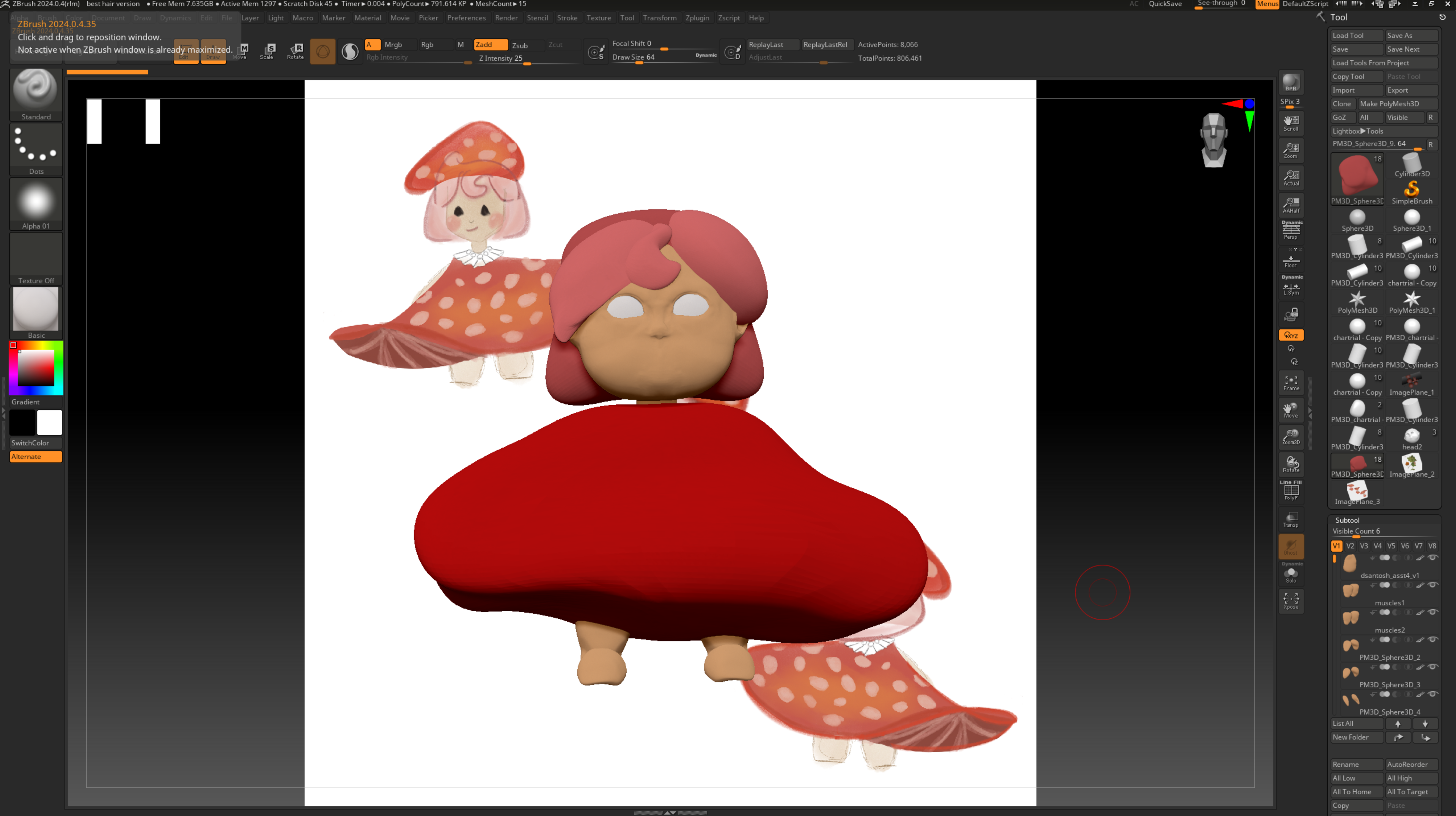The height and width of the screenshot is (816, 1456).
Task: Collapse the Subtool palette section
Action: pyautogui.click(x=1347, y=520)
